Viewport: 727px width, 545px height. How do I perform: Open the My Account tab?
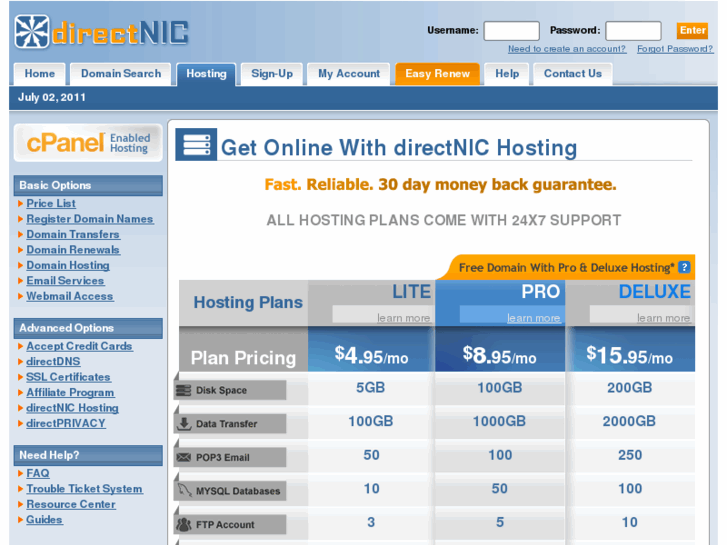click(349, 74)
